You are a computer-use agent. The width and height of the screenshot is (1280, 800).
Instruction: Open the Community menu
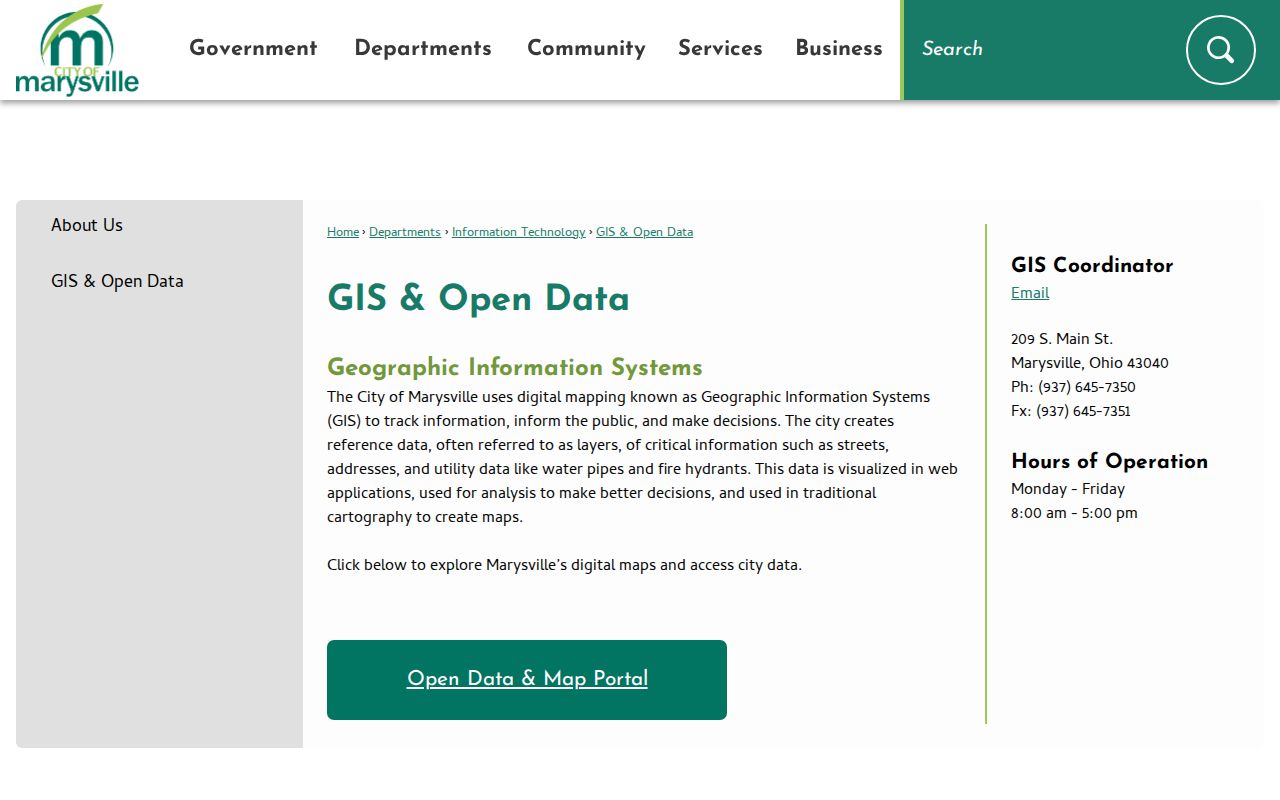[x=586, y=49]
